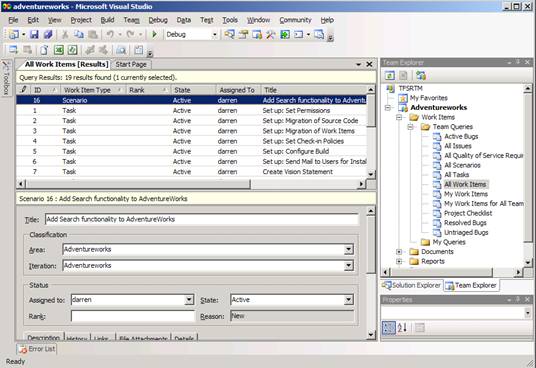Collapse the Work Items tree node
Viewport: 536px width, 368px height.
point(399,117)
